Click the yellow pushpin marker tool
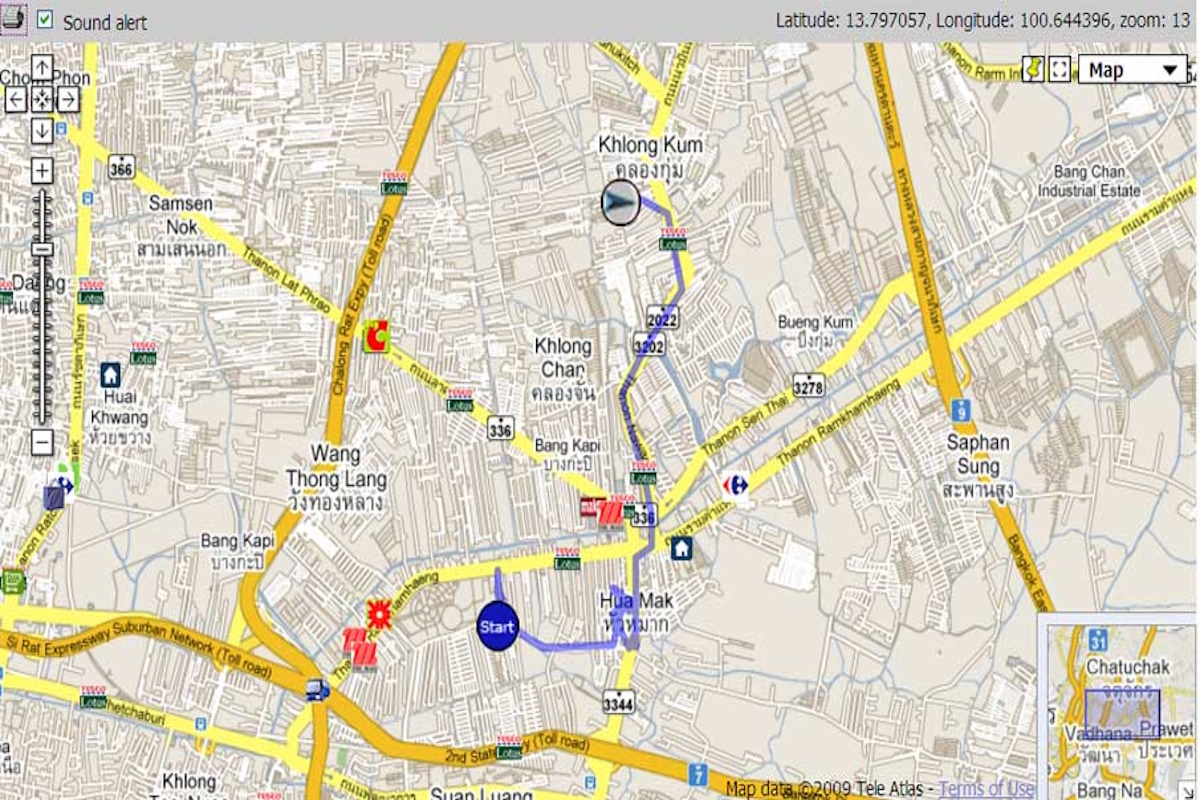This screenshot has width=1200, height=800. click(x=1033, y=69)
